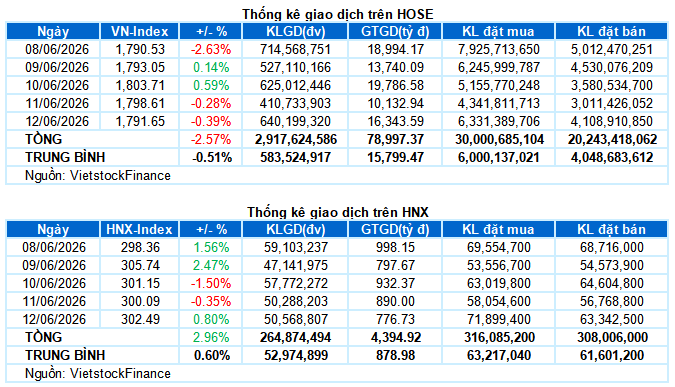Click the 08/06/2026 date in HOSE table
Image resolution: width=675 pixels, height=387 pixels.
pyautogui.click(x=57, y=50)
